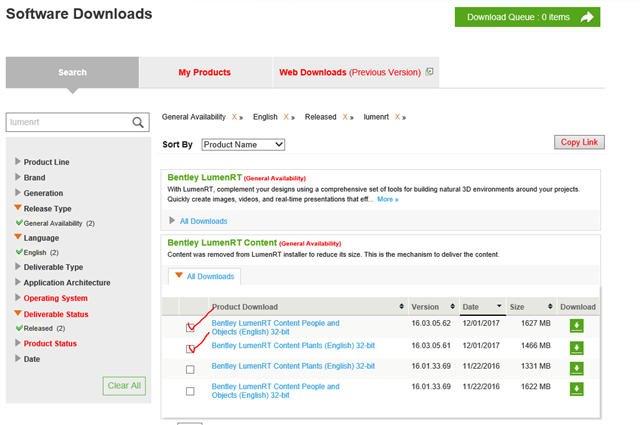The width and height of the screenshot is (640, 425).
Task: Open People and Objects 32-bit link dated 11/22/2016
Action: (276, 391)
